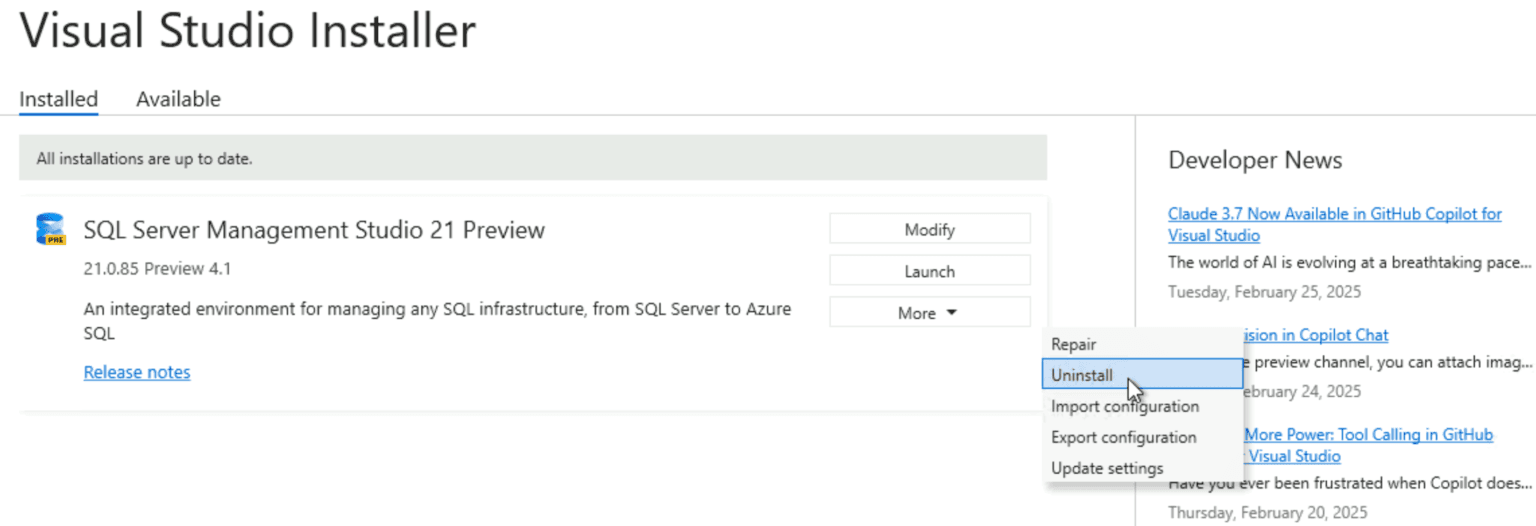
Task: Select Uninstall in the dropdown menu
Action: pyautogui.click(x=1082, y=375)
